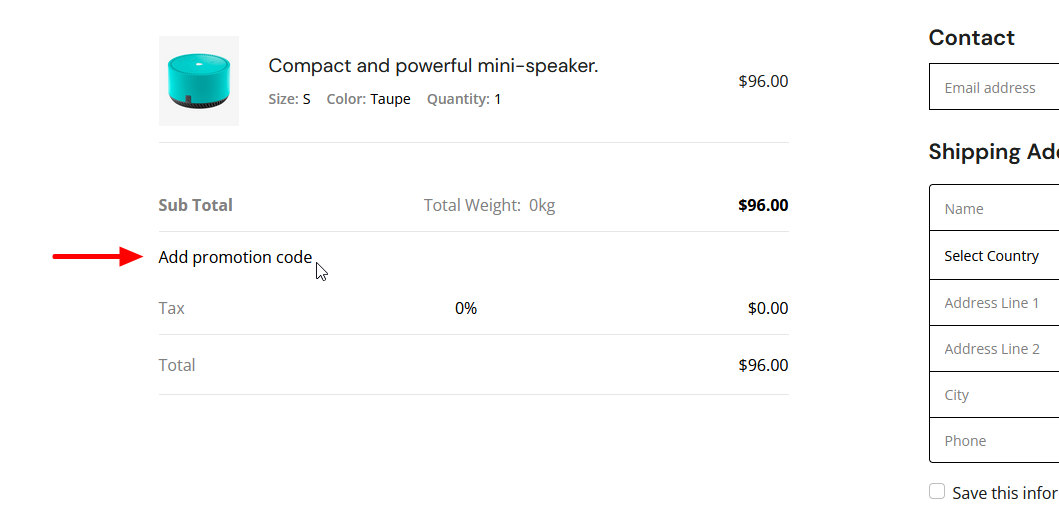Click the Size: S product attribute
The height and width of the screenshot is (517, 1059).
pyautogui.click(x=289, y=99)
